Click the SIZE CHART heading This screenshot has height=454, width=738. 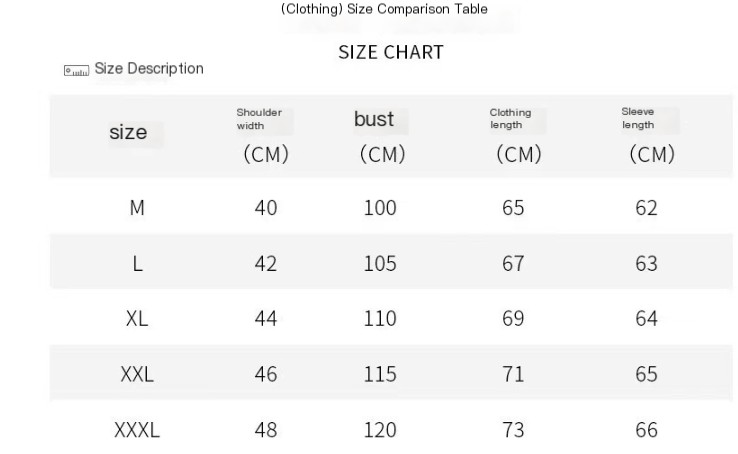(x=390, y=53)
